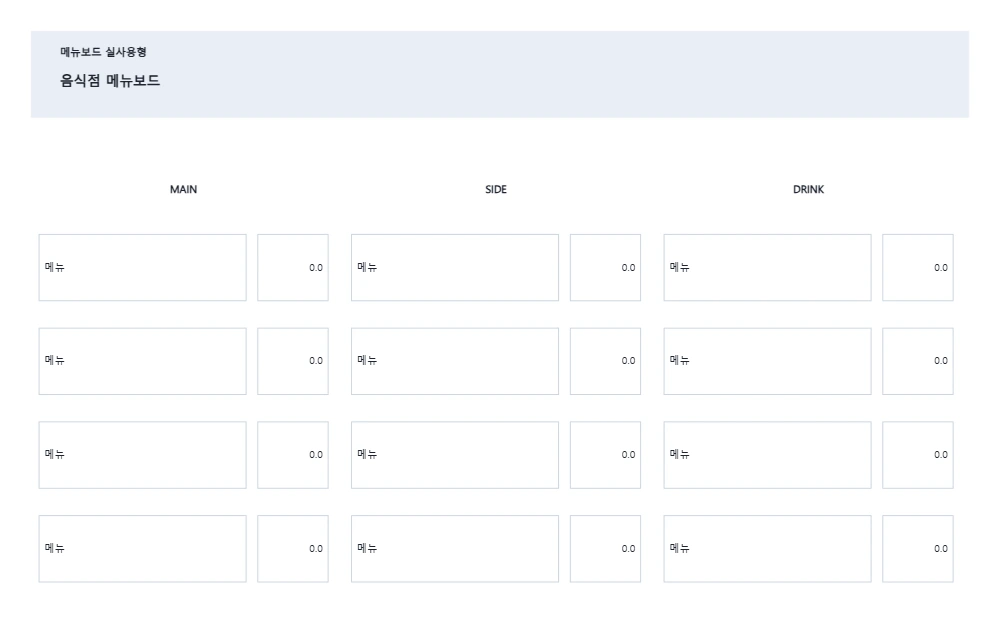Click the fourth-row menu name field under SIDE
Screen dimensions: 1000x625
pyautogui.click(x=455, y=548)
